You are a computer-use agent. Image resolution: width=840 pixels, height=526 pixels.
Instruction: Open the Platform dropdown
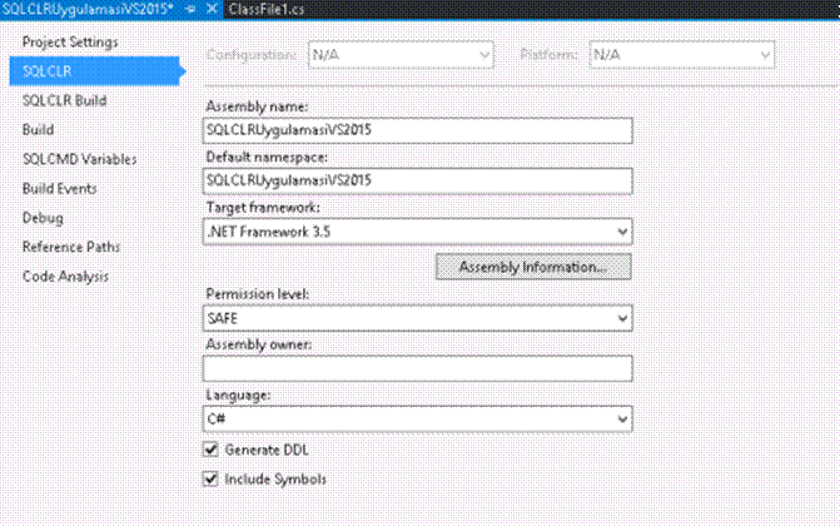click(682, 55)
